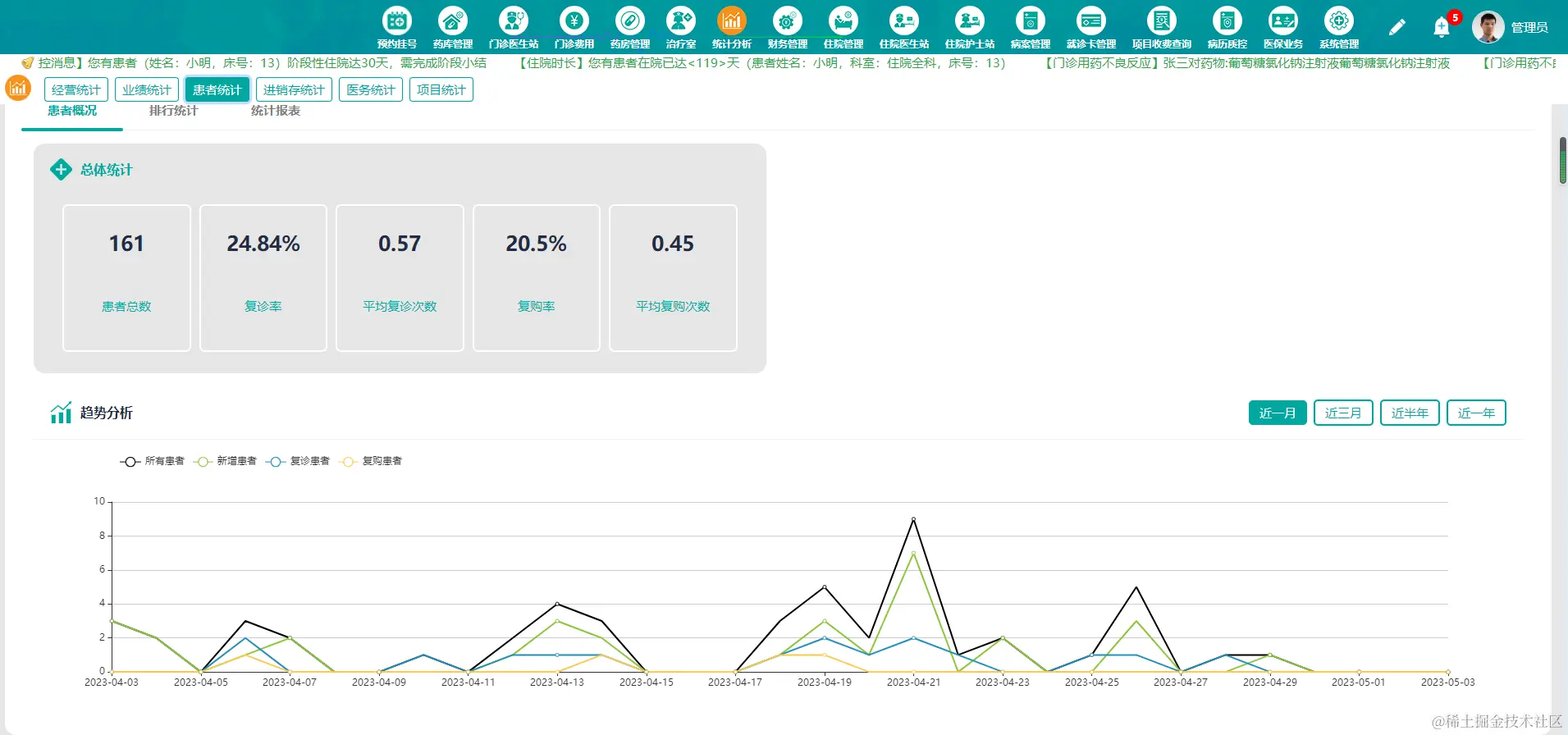The image size is (1568, 735).
Task: Click the 总体统计 section heading
Action: point(107,170)
